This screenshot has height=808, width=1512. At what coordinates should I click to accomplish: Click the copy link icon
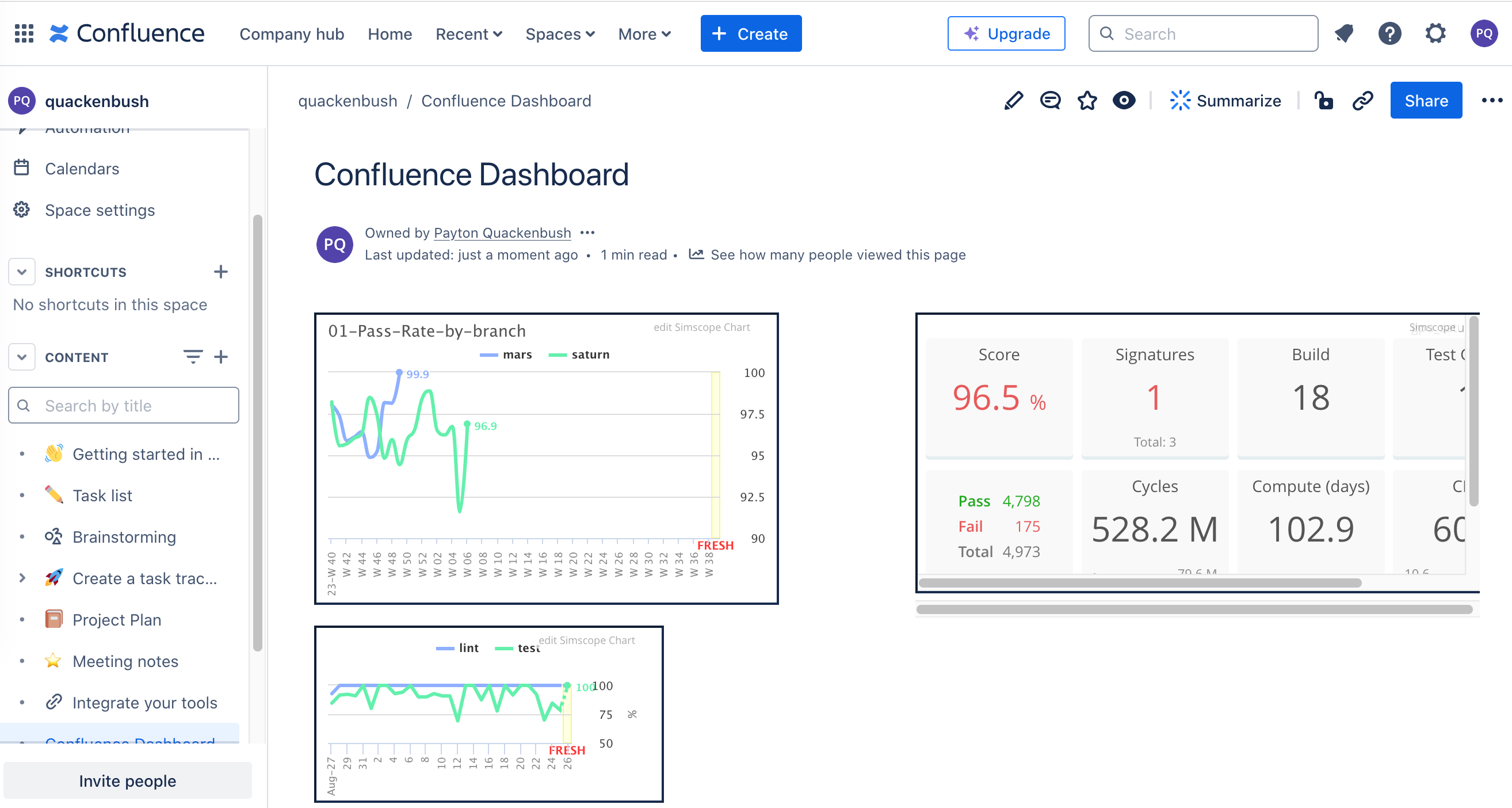1362,100
